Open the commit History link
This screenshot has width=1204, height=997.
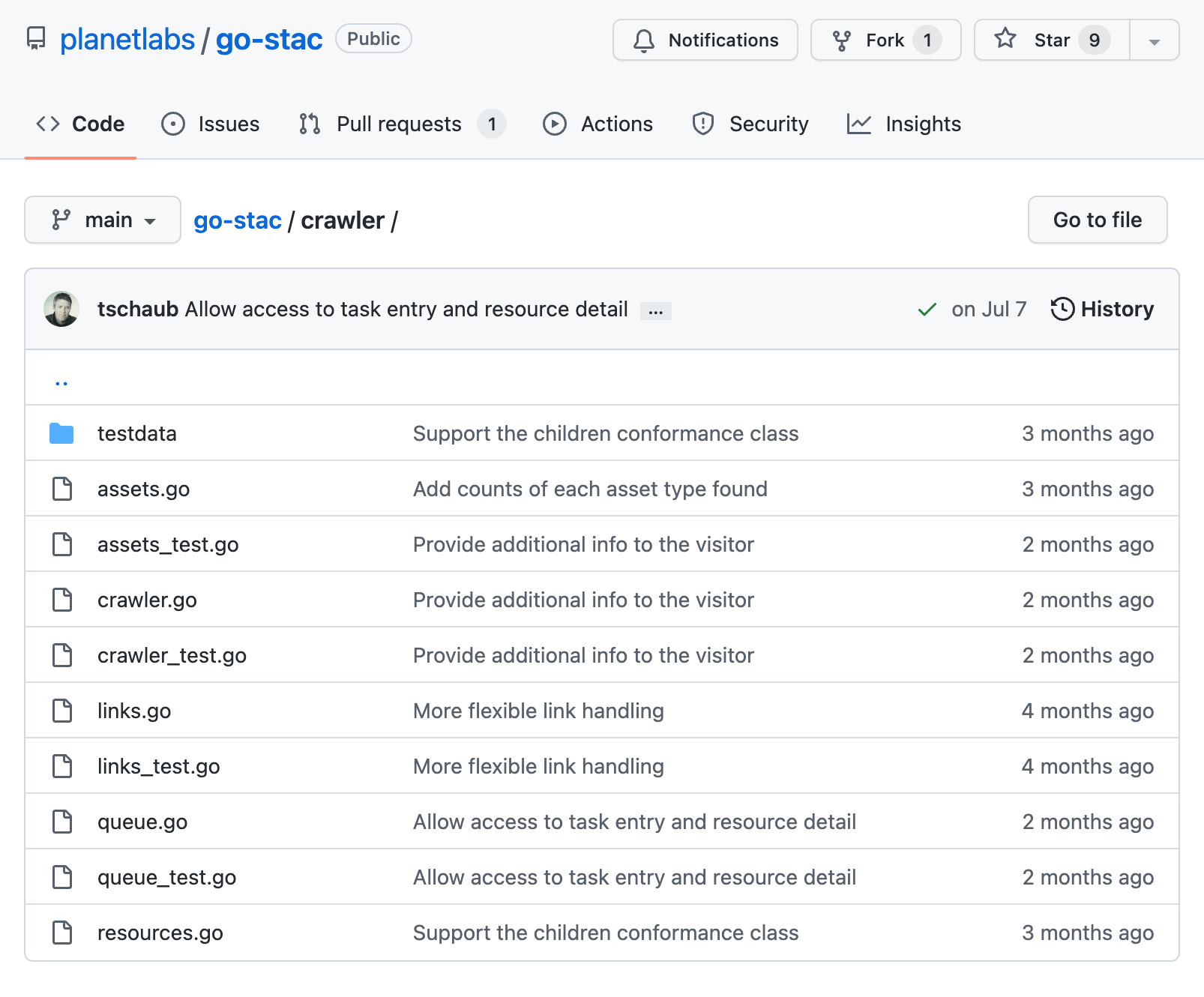(x=1102, y=309)
